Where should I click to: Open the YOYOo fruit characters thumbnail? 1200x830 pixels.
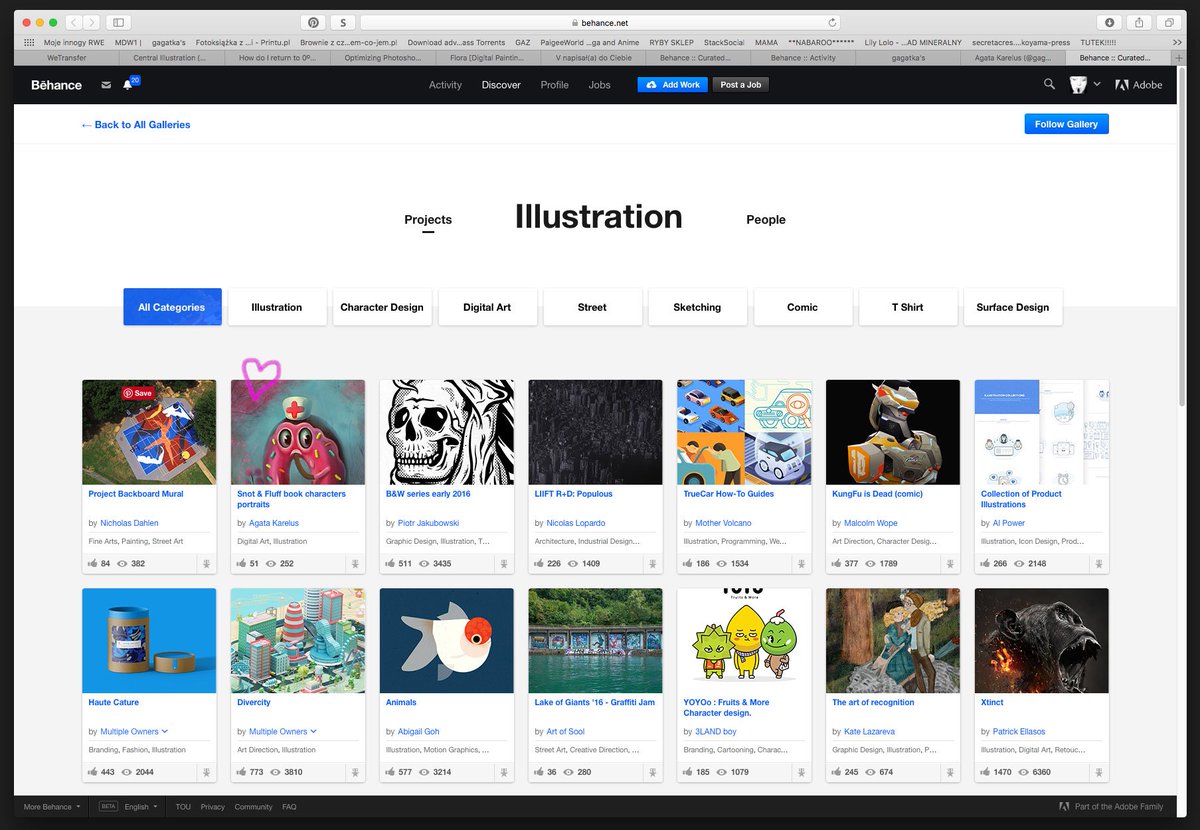click(x=744, y=640)
